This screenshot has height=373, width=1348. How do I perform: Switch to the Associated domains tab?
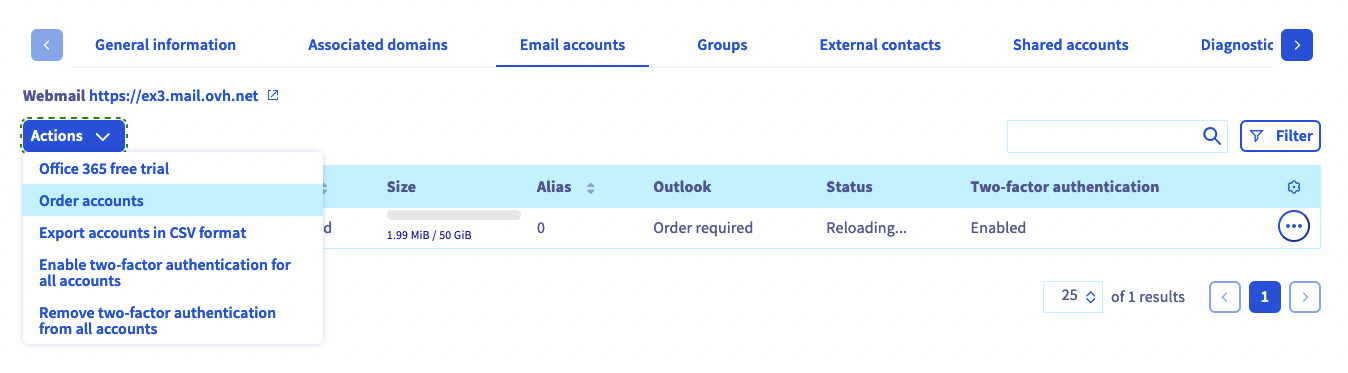[378, 45]
